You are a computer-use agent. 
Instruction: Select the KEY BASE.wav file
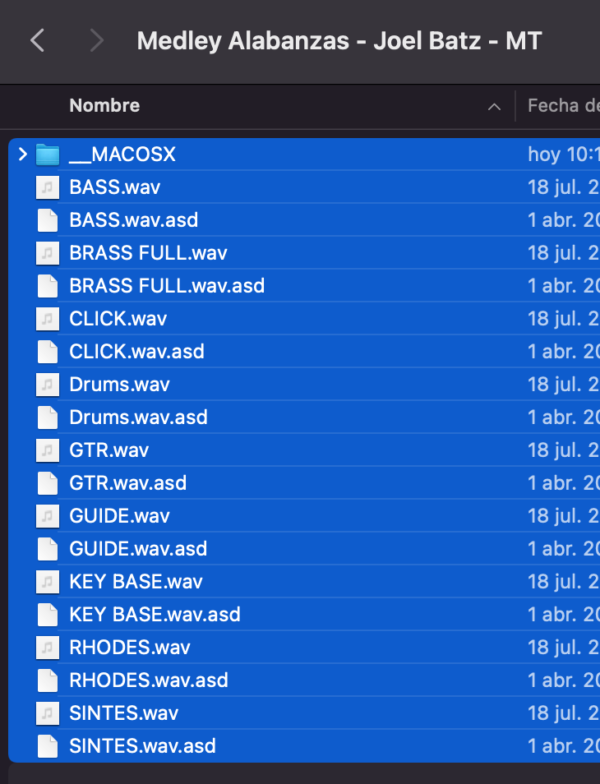[x=136, y=582]
